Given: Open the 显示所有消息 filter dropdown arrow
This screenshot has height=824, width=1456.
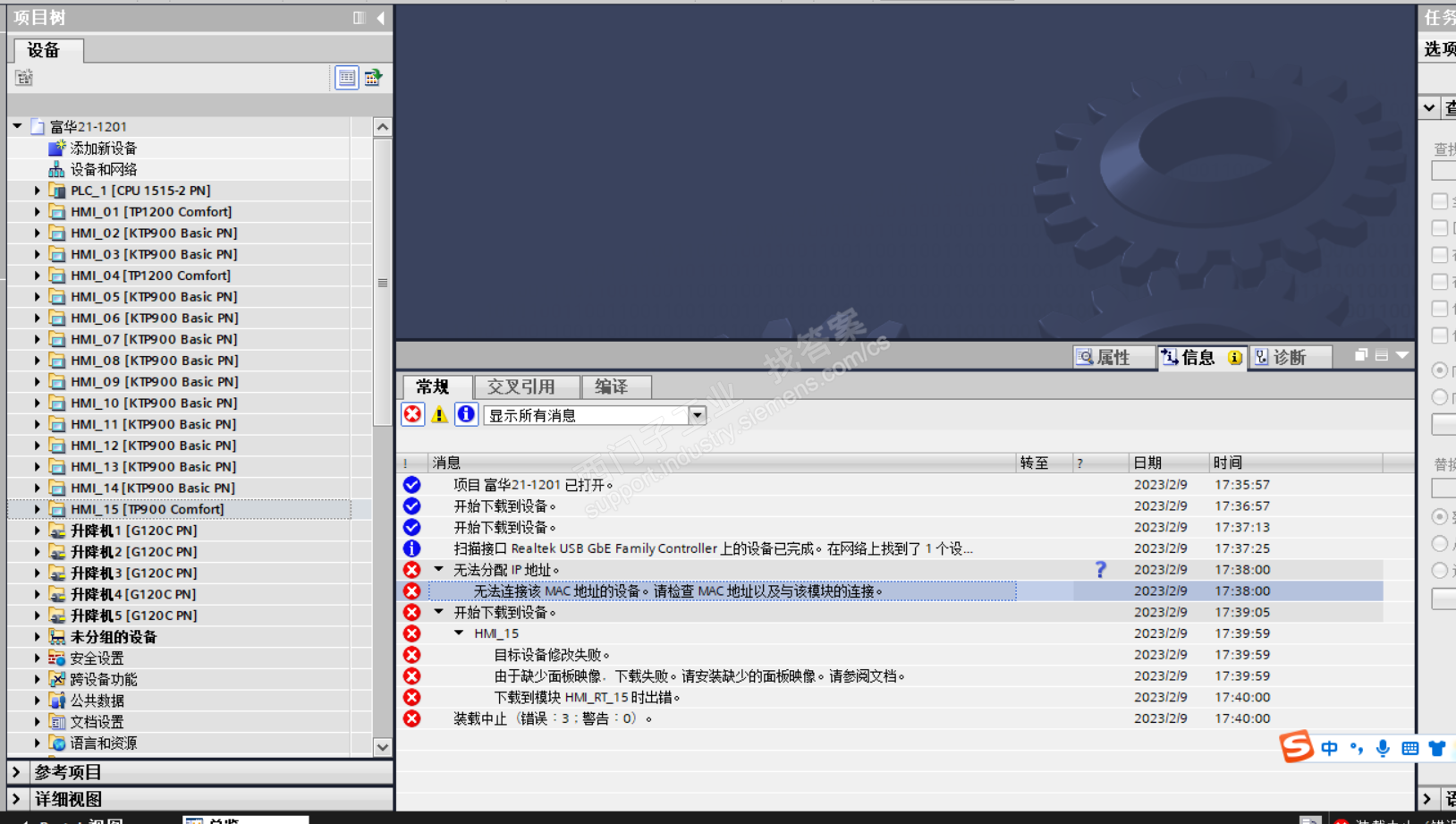Looking at the screenshot, I should click(x=698, y=415).
